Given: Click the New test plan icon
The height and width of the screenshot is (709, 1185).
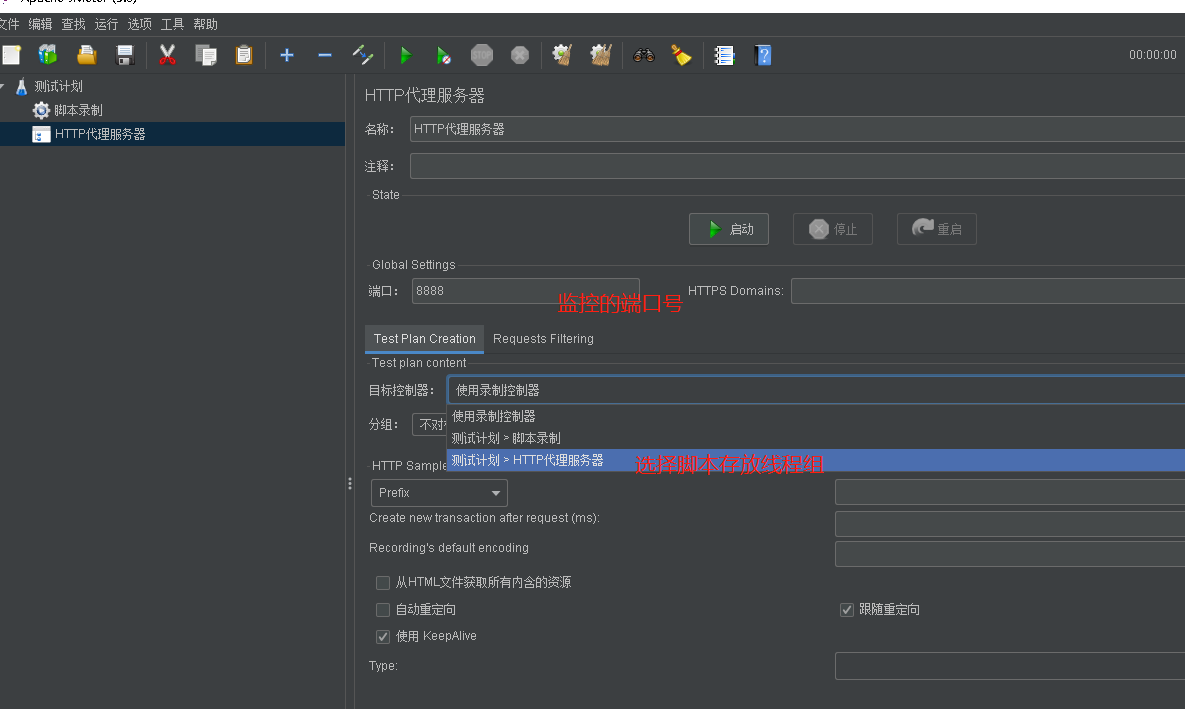Looking at the screenshot, I should [x=11, y=55].
